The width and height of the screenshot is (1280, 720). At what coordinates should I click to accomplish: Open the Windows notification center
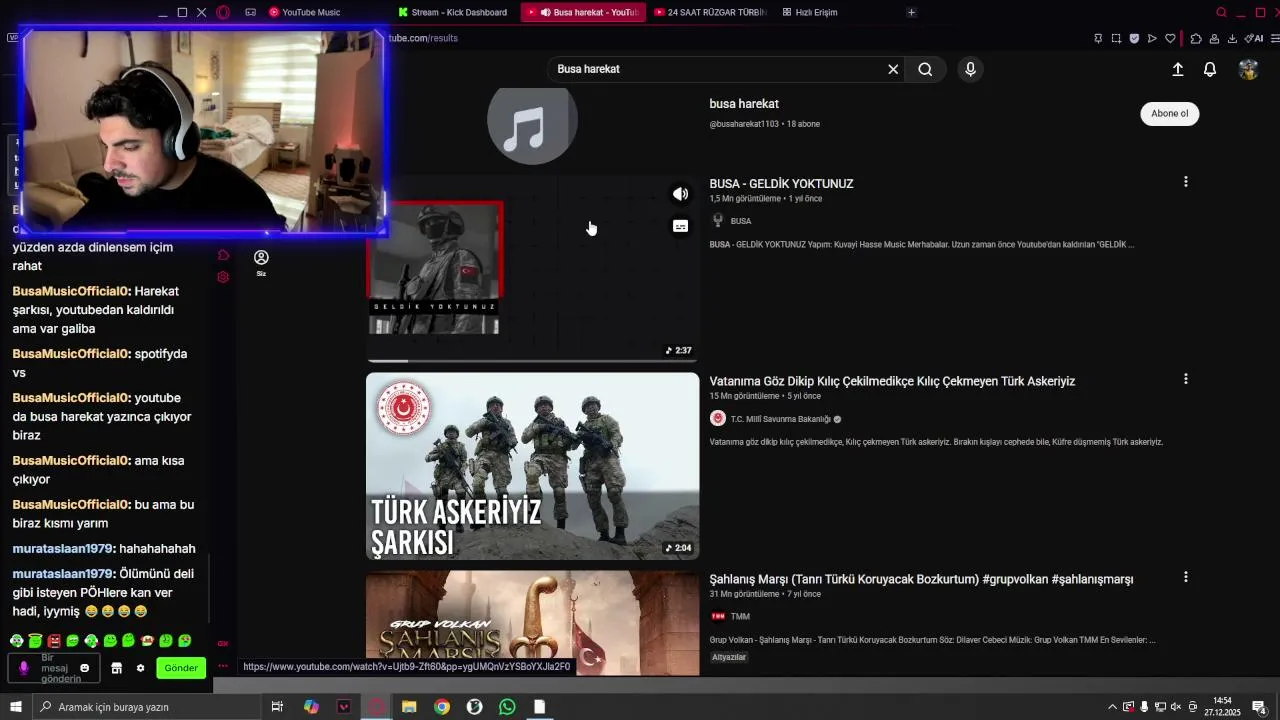coord(1259,707)
